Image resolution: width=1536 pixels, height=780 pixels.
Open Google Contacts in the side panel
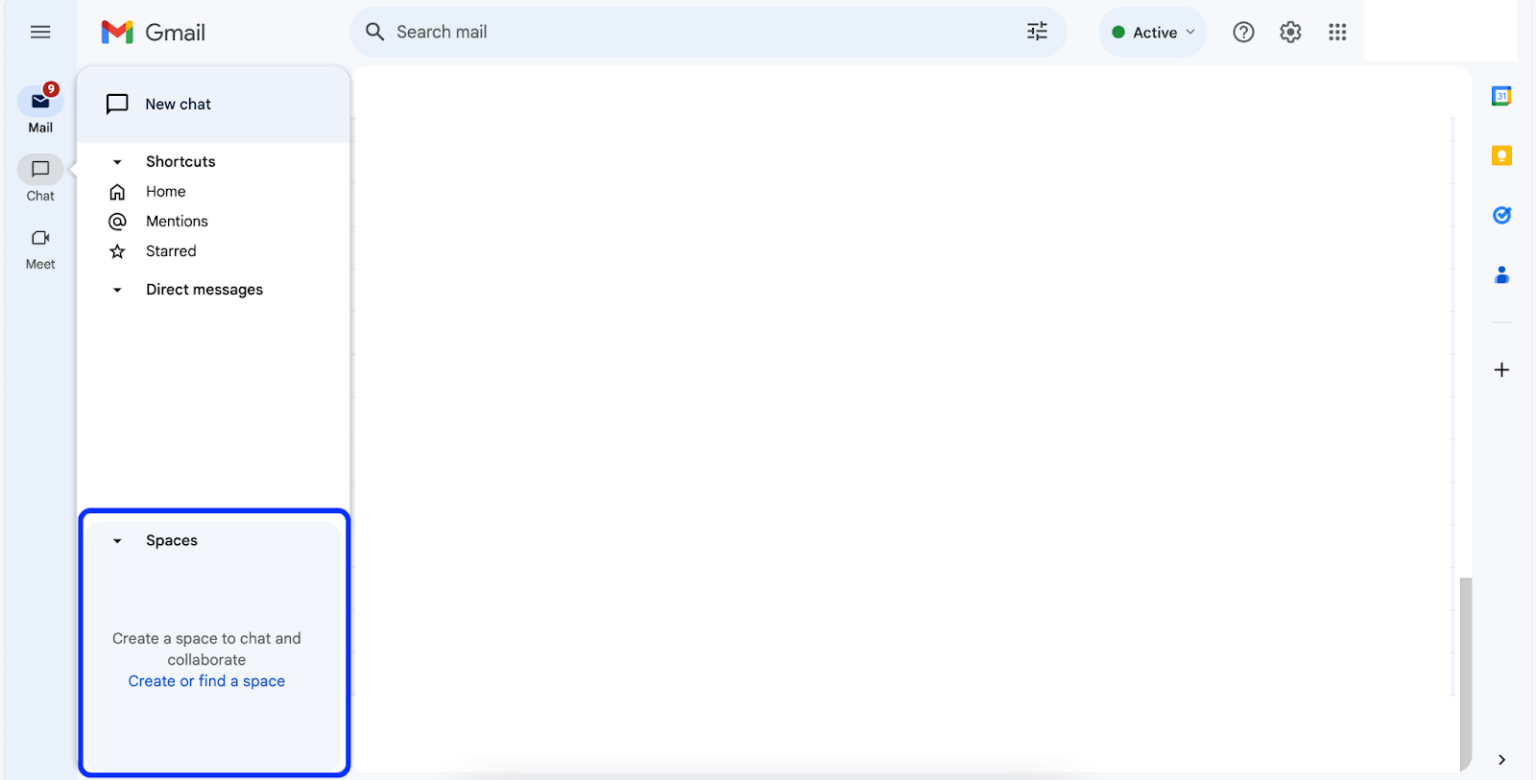click(1501, 274)
